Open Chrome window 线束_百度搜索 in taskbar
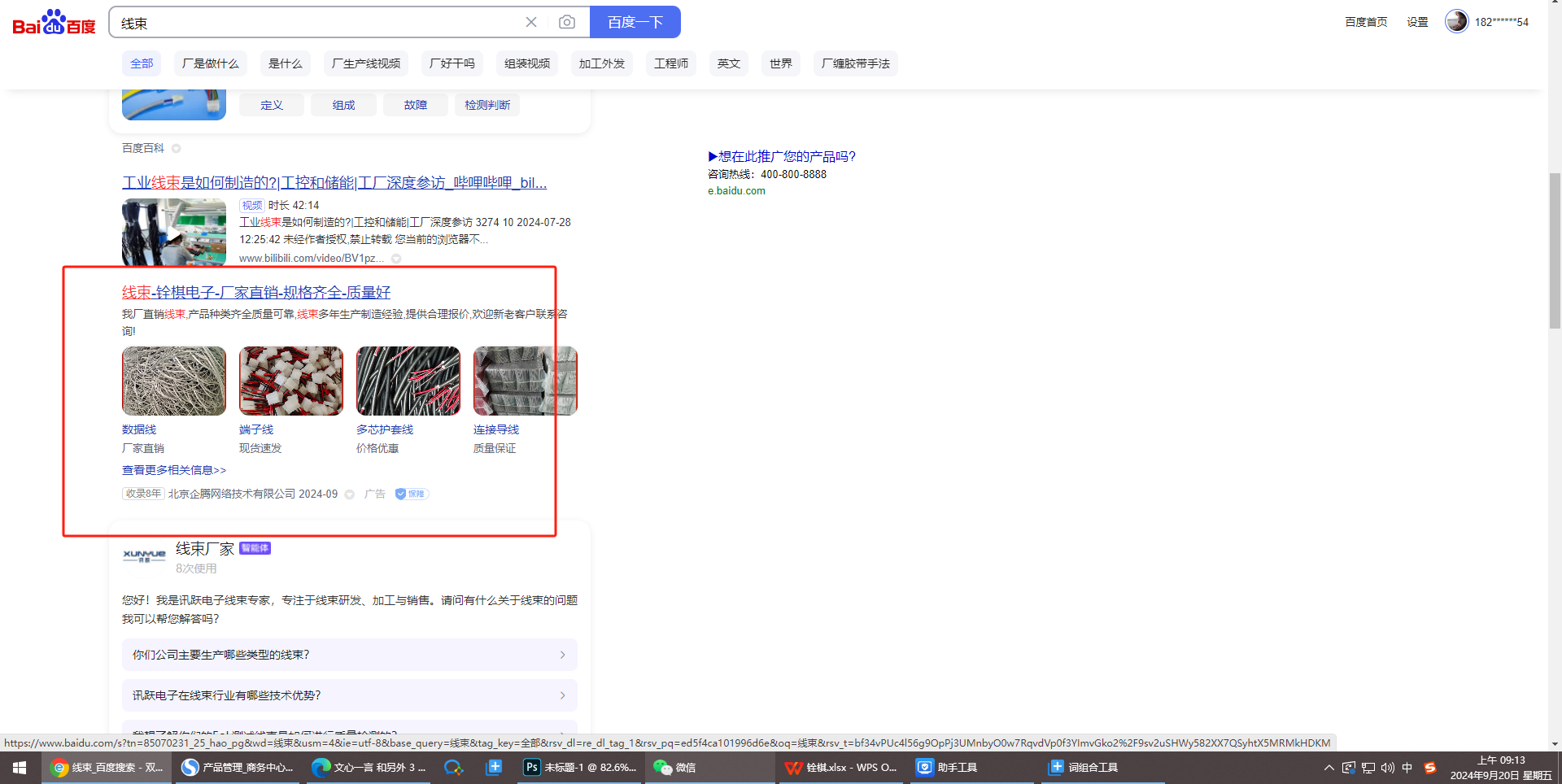 (x=106, y=768)
